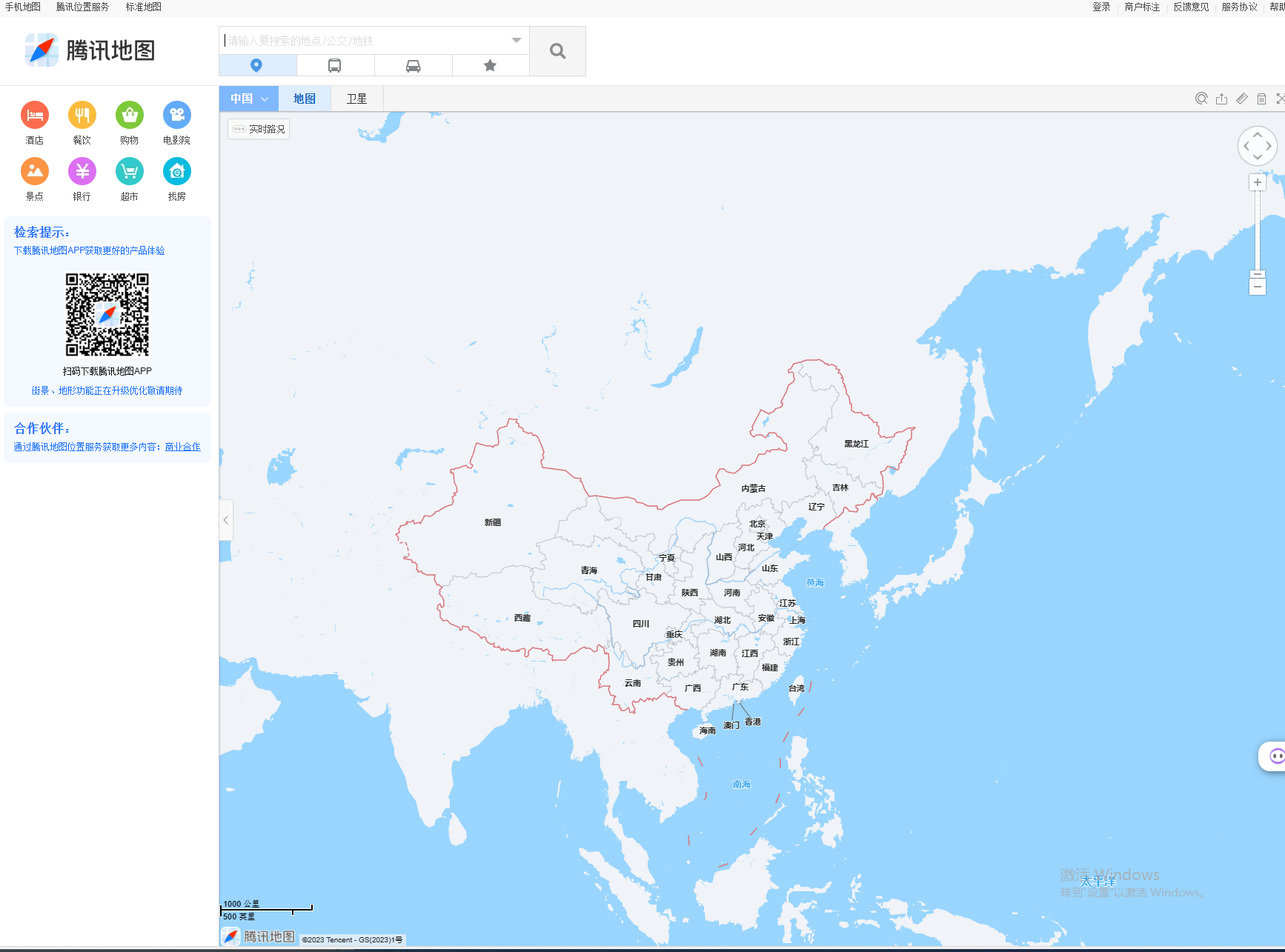Expand the search box suggestions arrow
Screen dimensions: 1285x952
(516, 41)
